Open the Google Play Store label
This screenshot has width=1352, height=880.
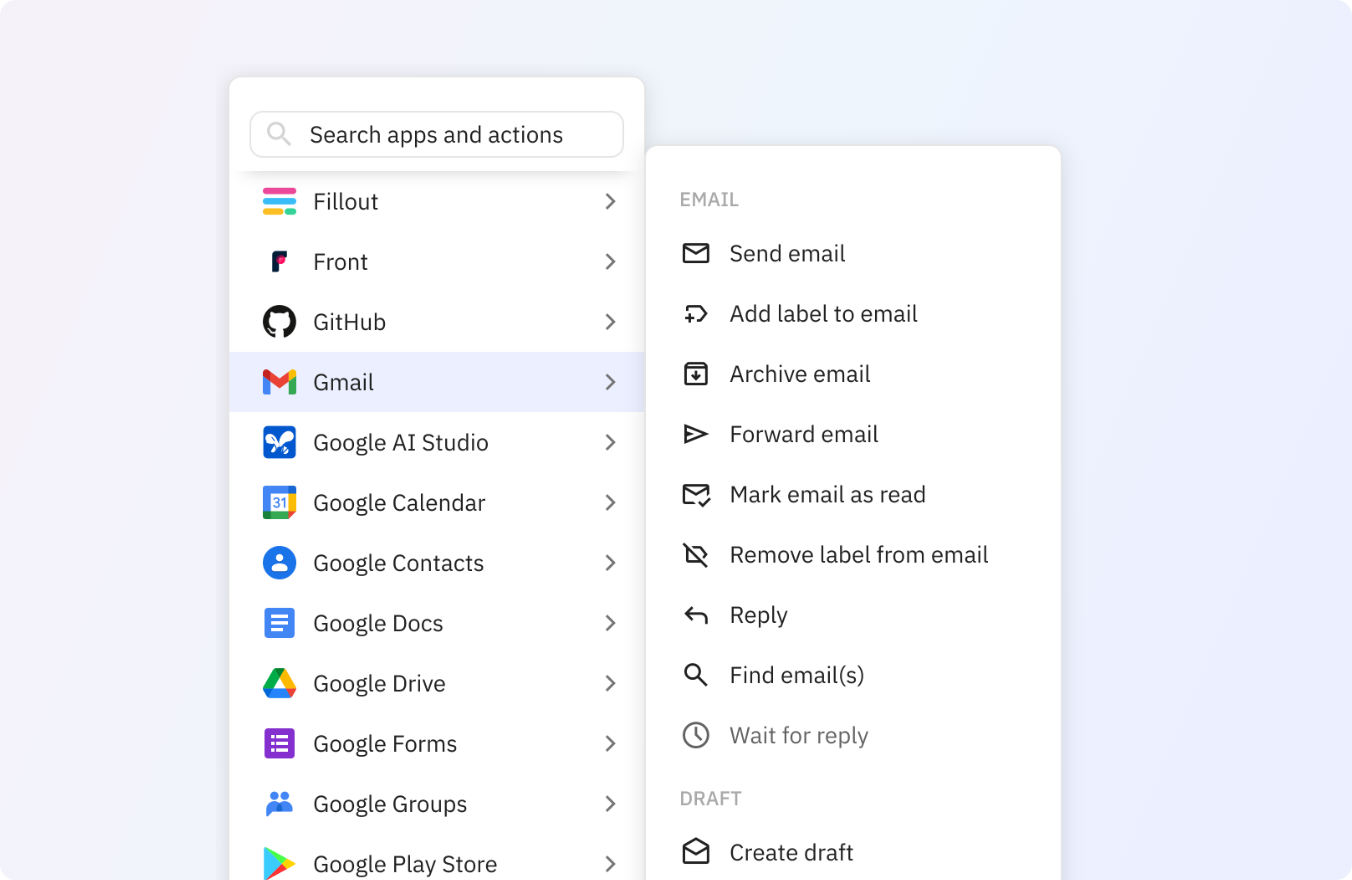[405, 864]
